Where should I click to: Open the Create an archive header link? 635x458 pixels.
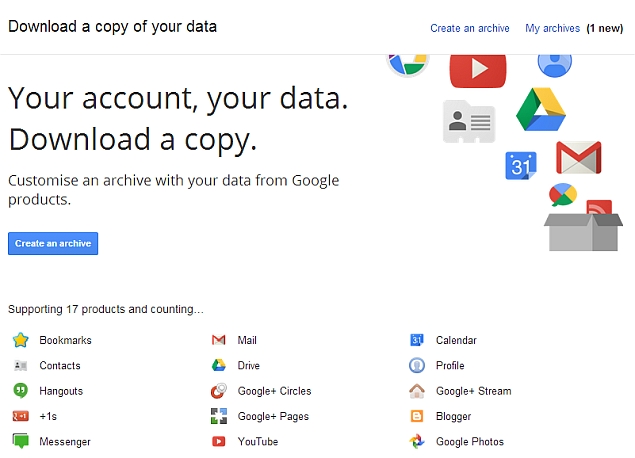(x=470, y=28)
